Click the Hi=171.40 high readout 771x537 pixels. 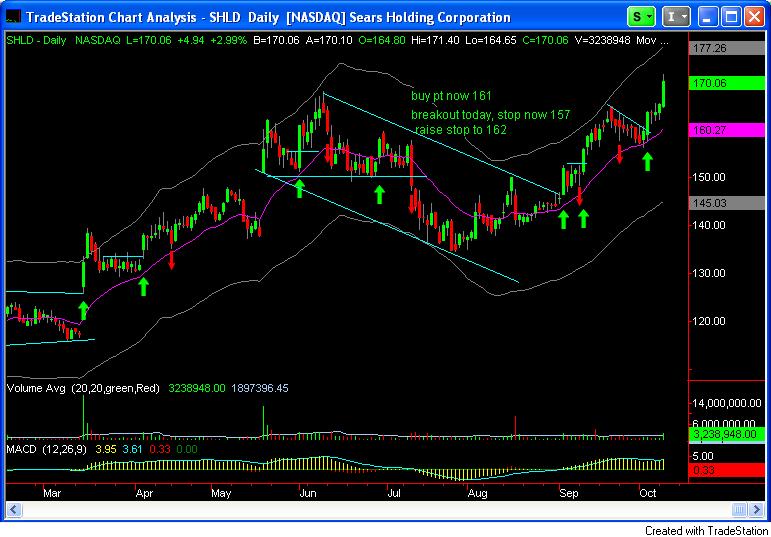436,40
